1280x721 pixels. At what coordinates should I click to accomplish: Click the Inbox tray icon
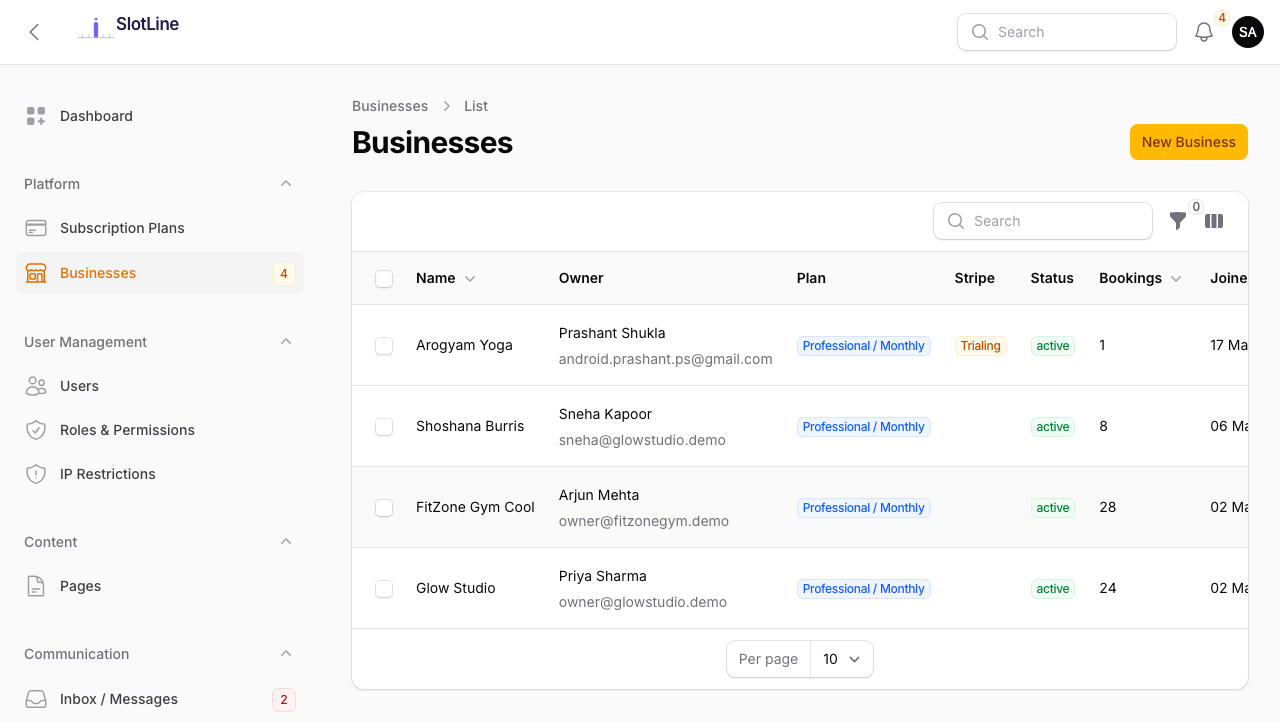[36, 699]
